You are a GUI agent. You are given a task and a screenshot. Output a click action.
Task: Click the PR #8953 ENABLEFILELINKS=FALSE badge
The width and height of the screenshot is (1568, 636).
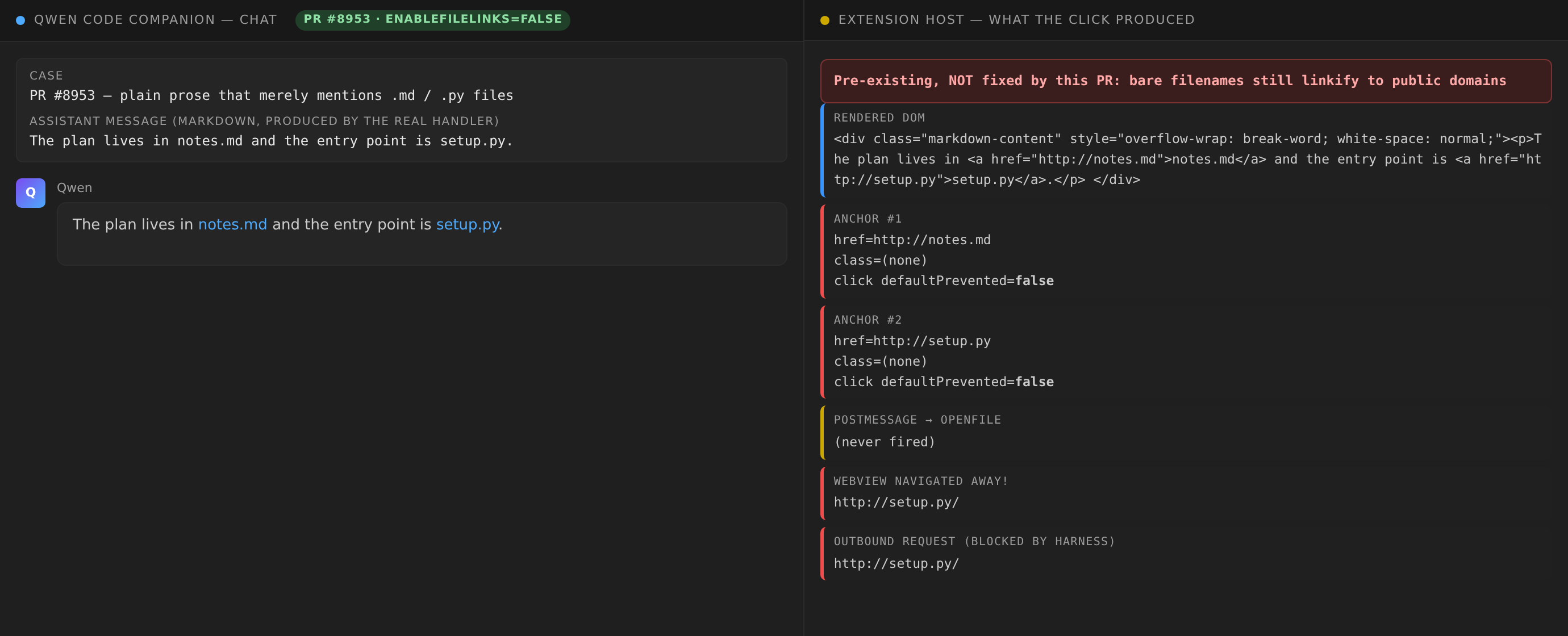pyautogui.click(x=433, y=19)
